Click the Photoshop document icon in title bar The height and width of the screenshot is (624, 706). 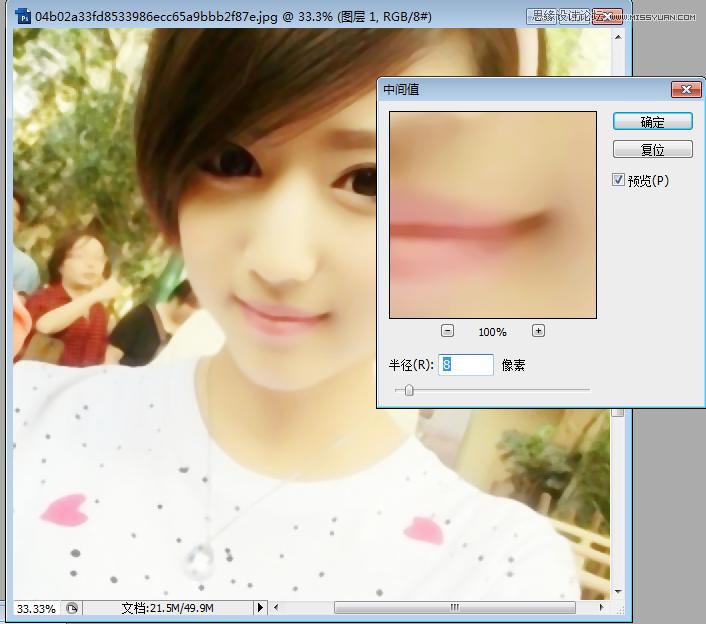(23, 17)
